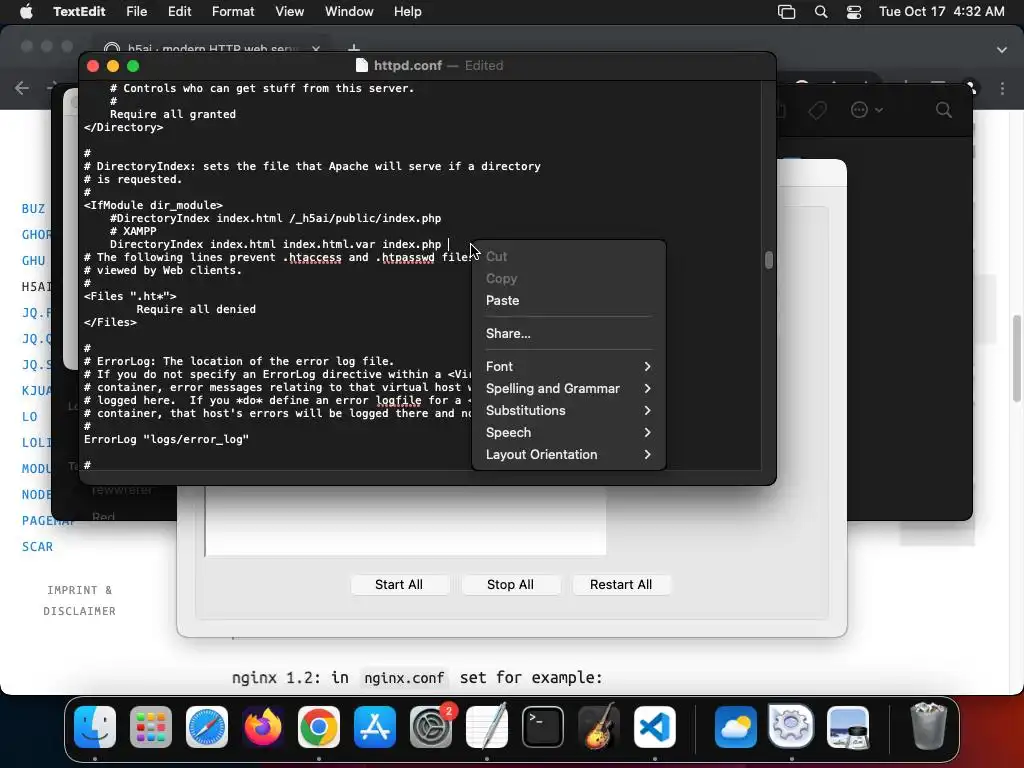Click the Stage Manager menu bar icon
Screen dimensions: 1024x768
click(x=786, y=12)
